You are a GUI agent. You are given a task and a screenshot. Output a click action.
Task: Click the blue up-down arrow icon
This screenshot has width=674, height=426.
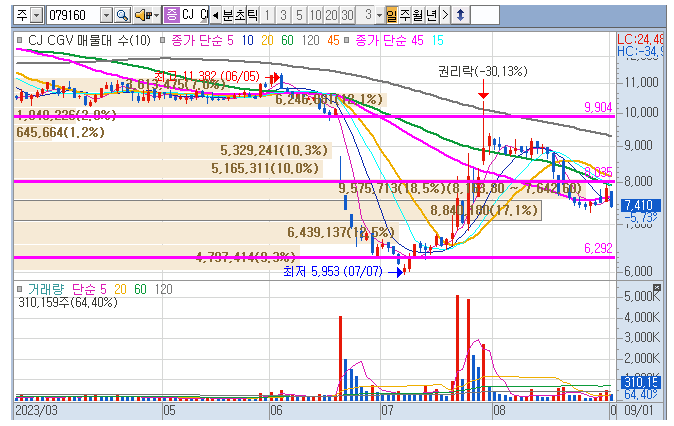(460, 15)
